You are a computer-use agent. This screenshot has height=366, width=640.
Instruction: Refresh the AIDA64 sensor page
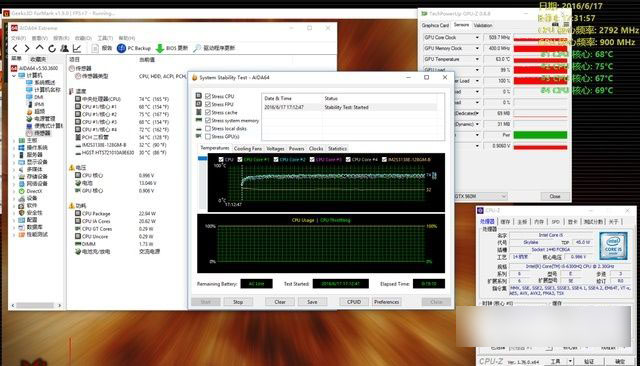click(52, 48)
